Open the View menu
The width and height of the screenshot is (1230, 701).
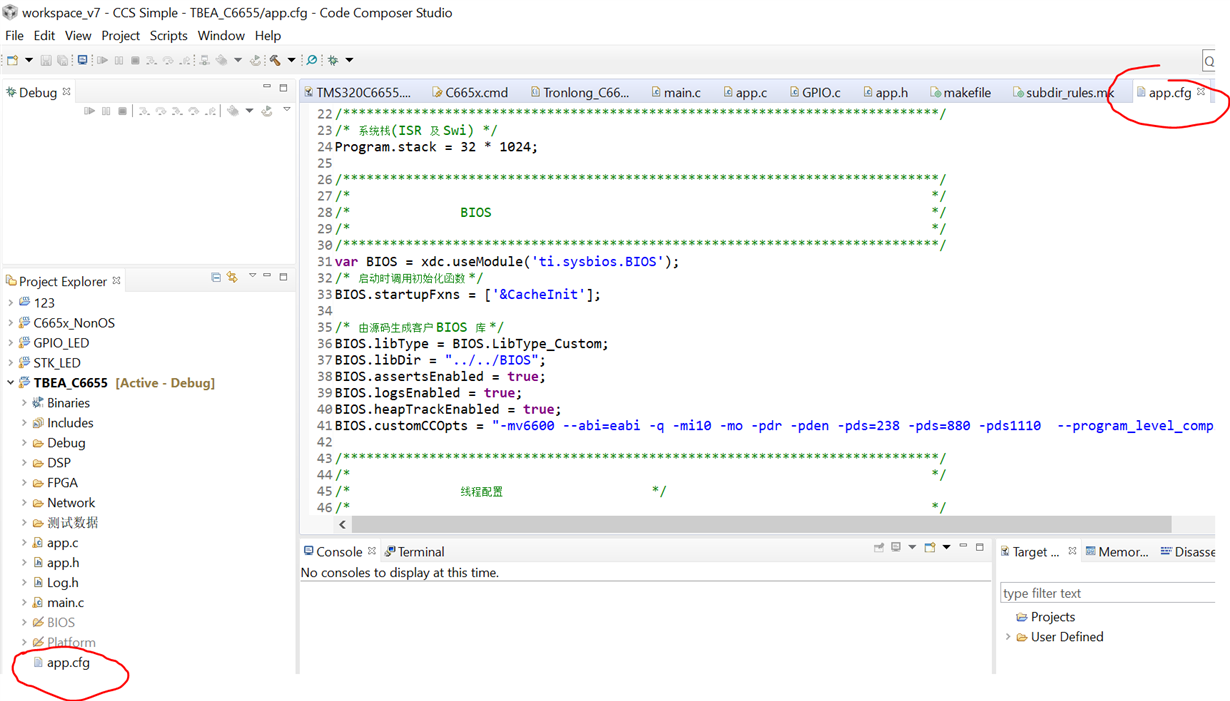tap(78, 35)
